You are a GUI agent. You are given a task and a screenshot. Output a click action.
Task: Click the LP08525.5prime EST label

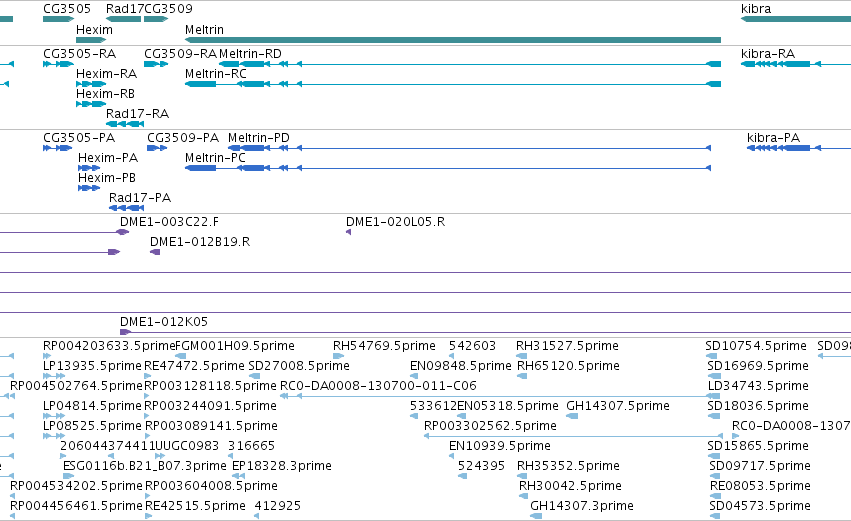[x=92, y=427]
